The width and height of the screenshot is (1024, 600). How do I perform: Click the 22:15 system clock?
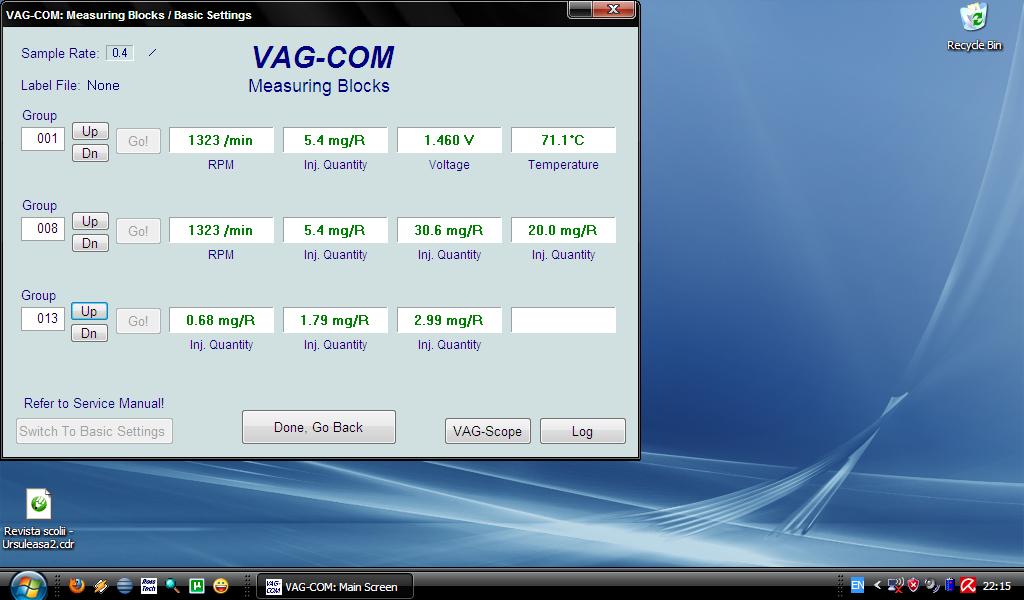(x=997, y=586)
